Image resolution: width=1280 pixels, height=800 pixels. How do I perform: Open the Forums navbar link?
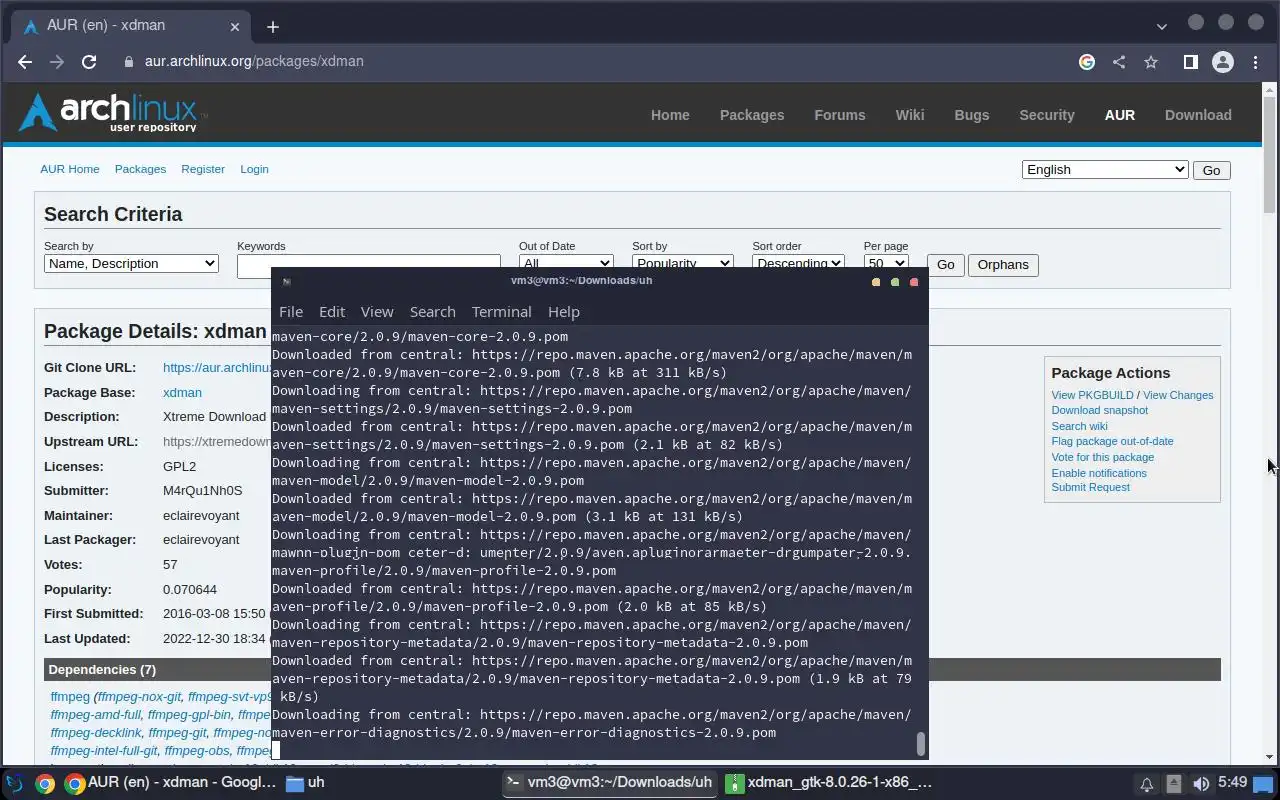click(x=840, y=115)
